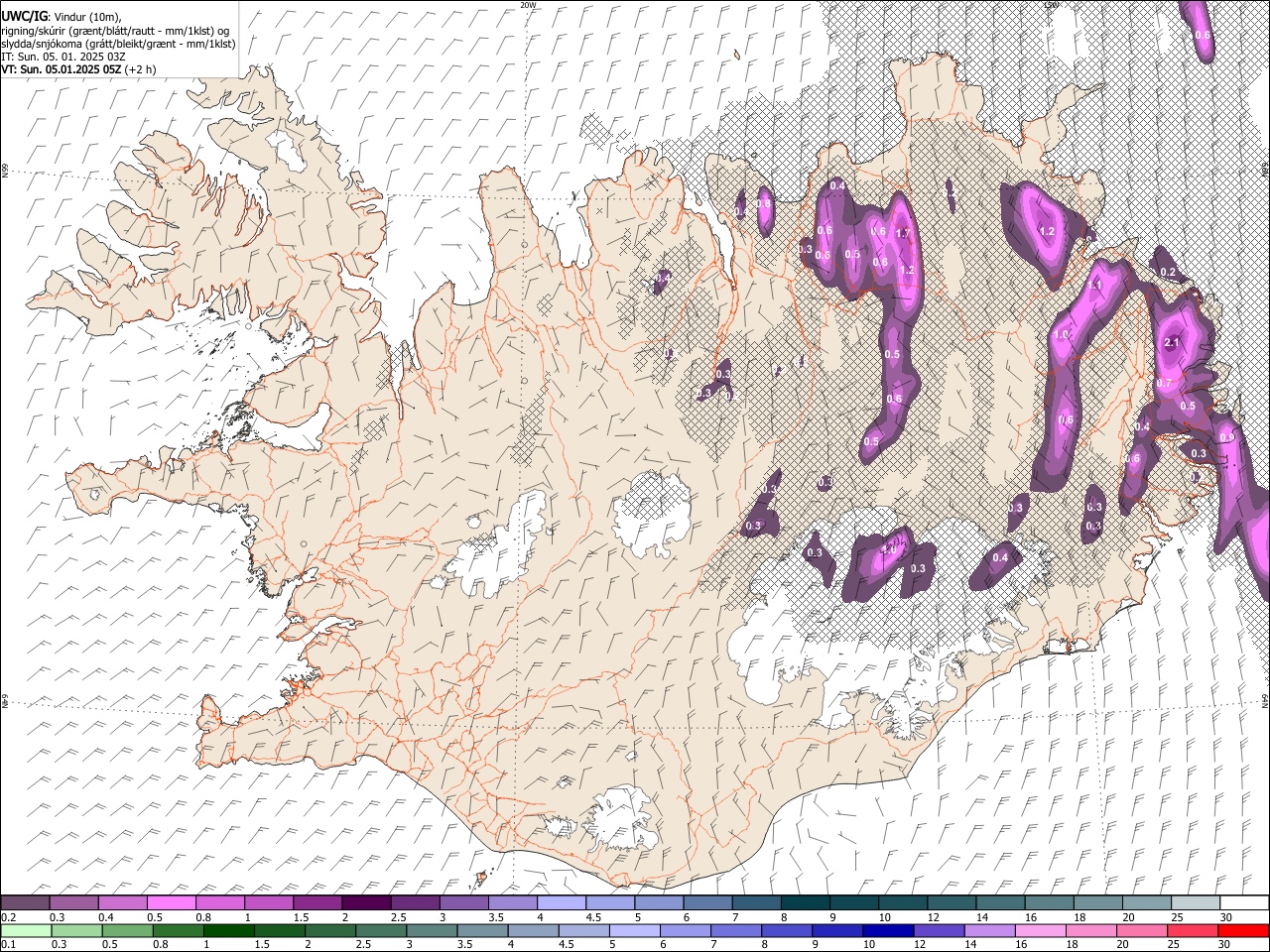Click the dark mauve 0.2–0.3 snow legend swatch
Image resolution: width=1270 pixels, height=952 pixels.
click(x=25, y=903)
